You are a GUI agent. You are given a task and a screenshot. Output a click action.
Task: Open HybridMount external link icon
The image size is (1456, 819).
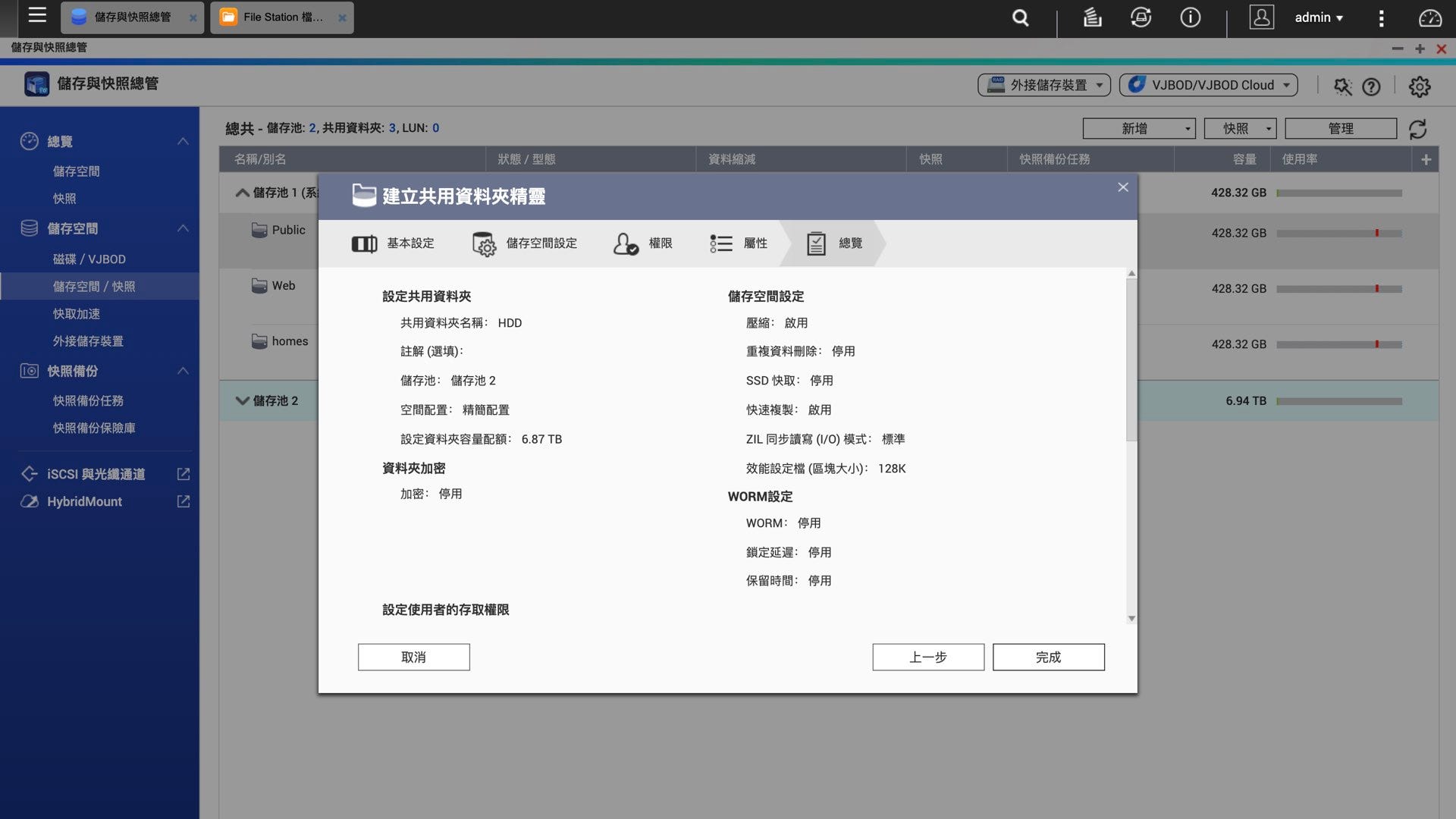(x=183, y=501)
